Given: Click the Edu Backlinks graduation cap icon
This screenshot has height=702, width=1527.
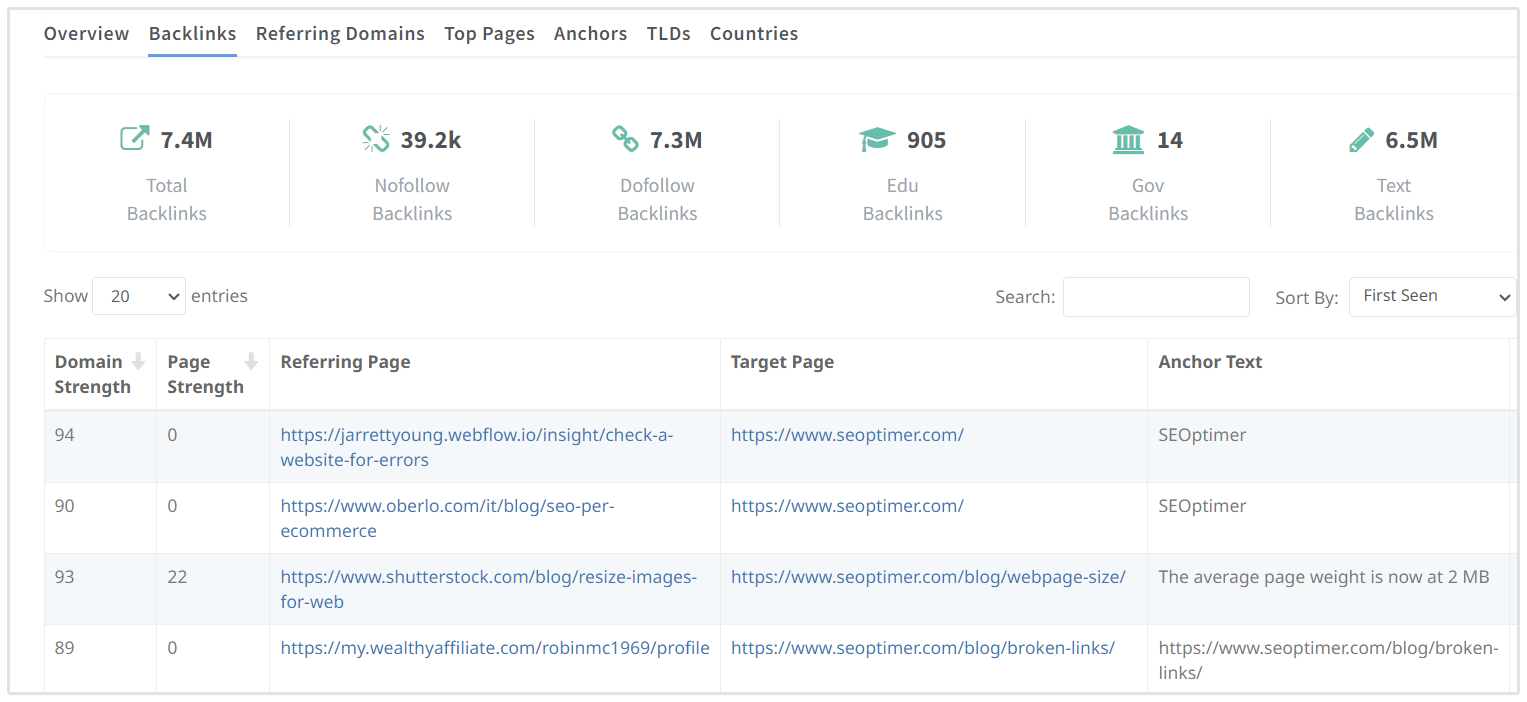Looking at the screenshot, I should click(x=877, y=140).
